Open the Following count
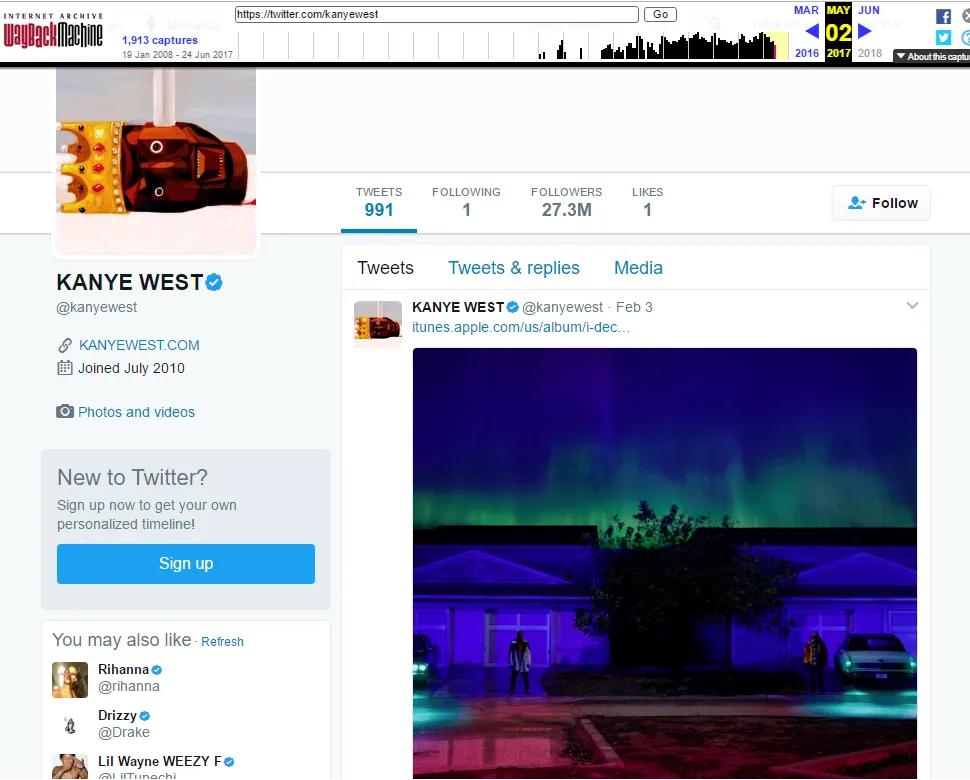970x780 pixels. coord(466,202)
